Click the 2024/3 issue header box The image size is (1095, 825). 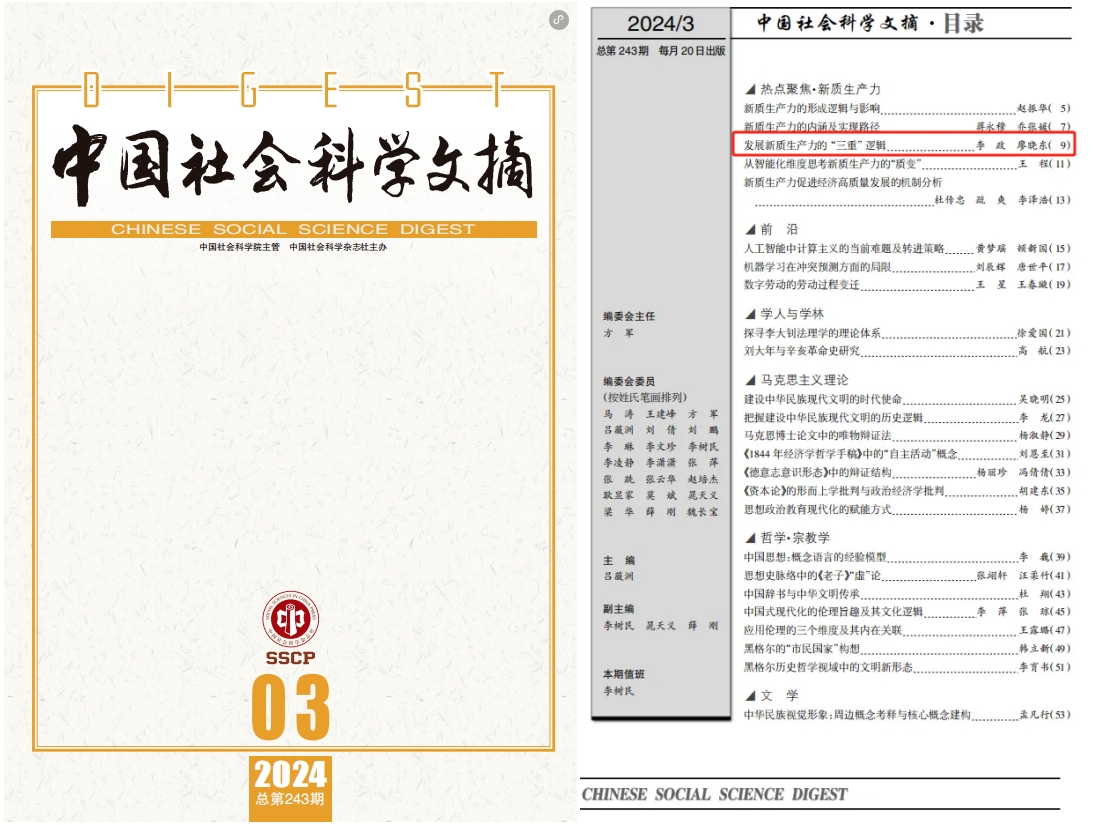[x=659, y=25]
